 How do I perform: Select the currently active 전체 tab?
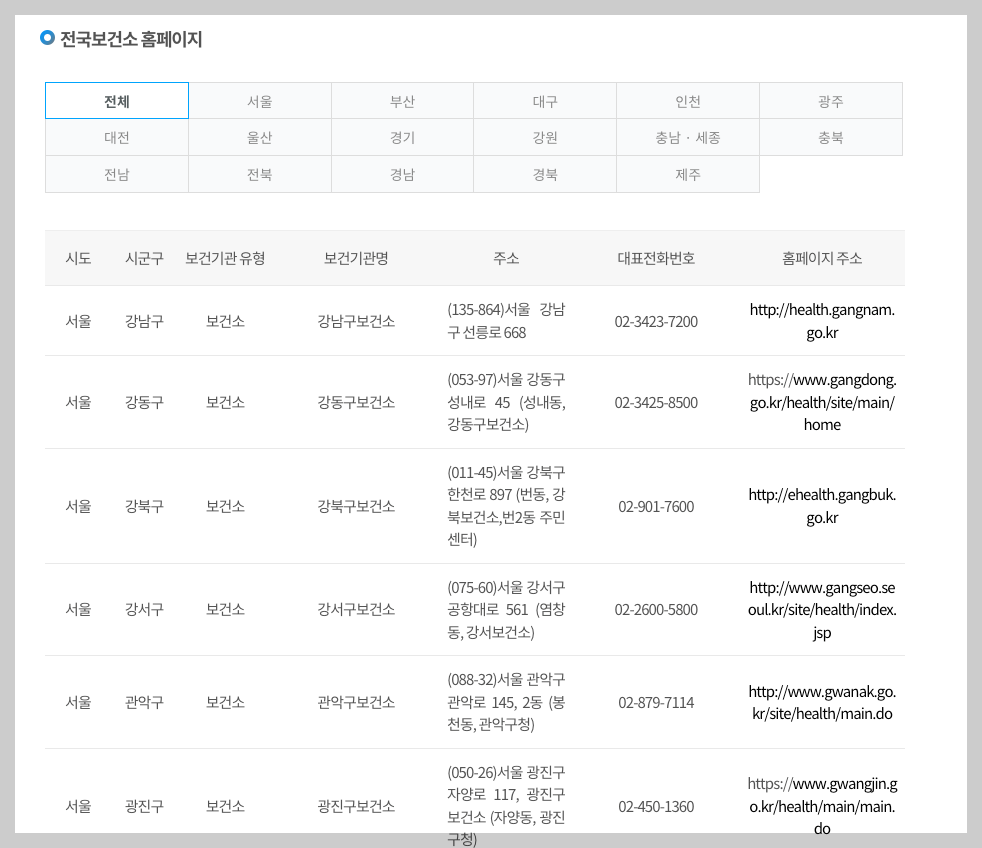click(117, 100)
